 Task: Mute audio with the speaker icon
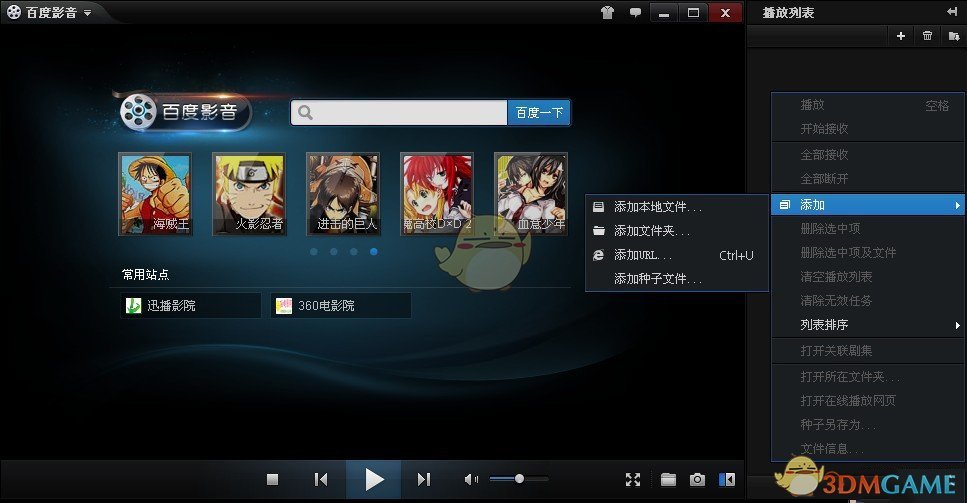(472, 480)
